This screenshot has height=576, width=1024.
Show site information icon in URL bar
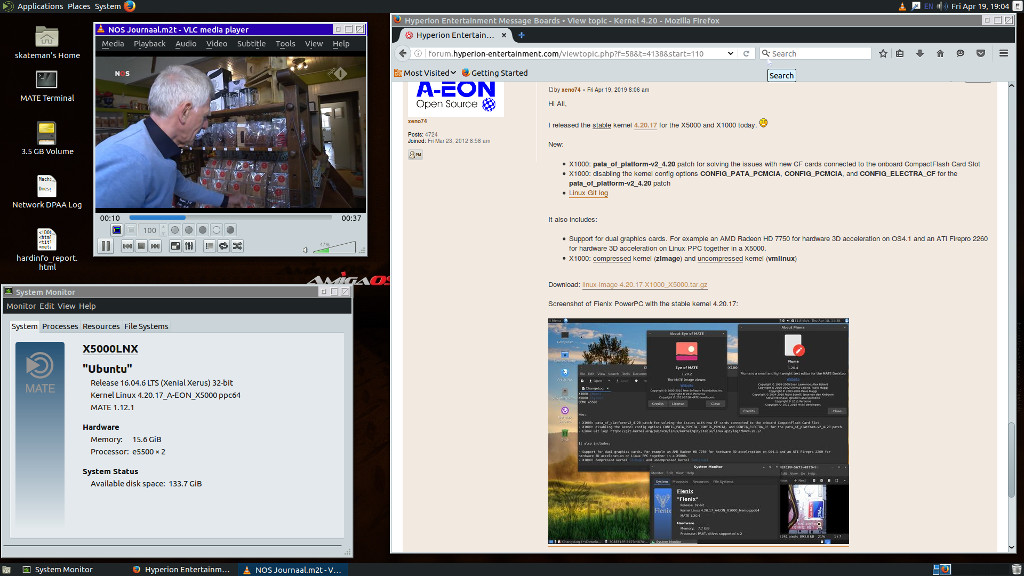(419, 54)
